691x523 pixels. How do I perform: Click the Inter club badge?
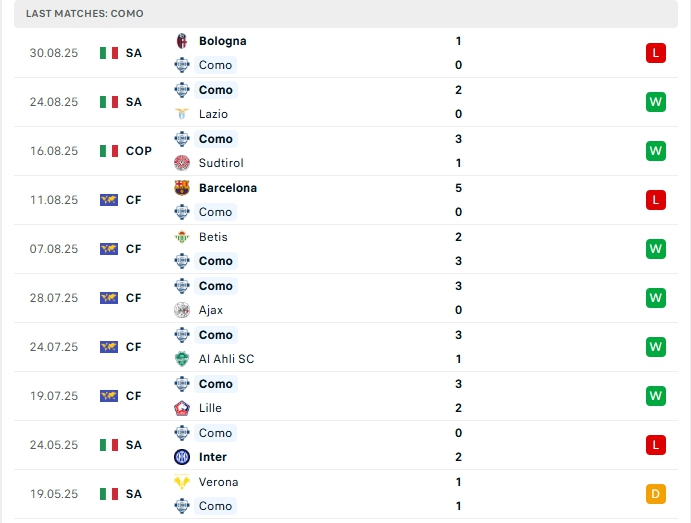(181, 457)
